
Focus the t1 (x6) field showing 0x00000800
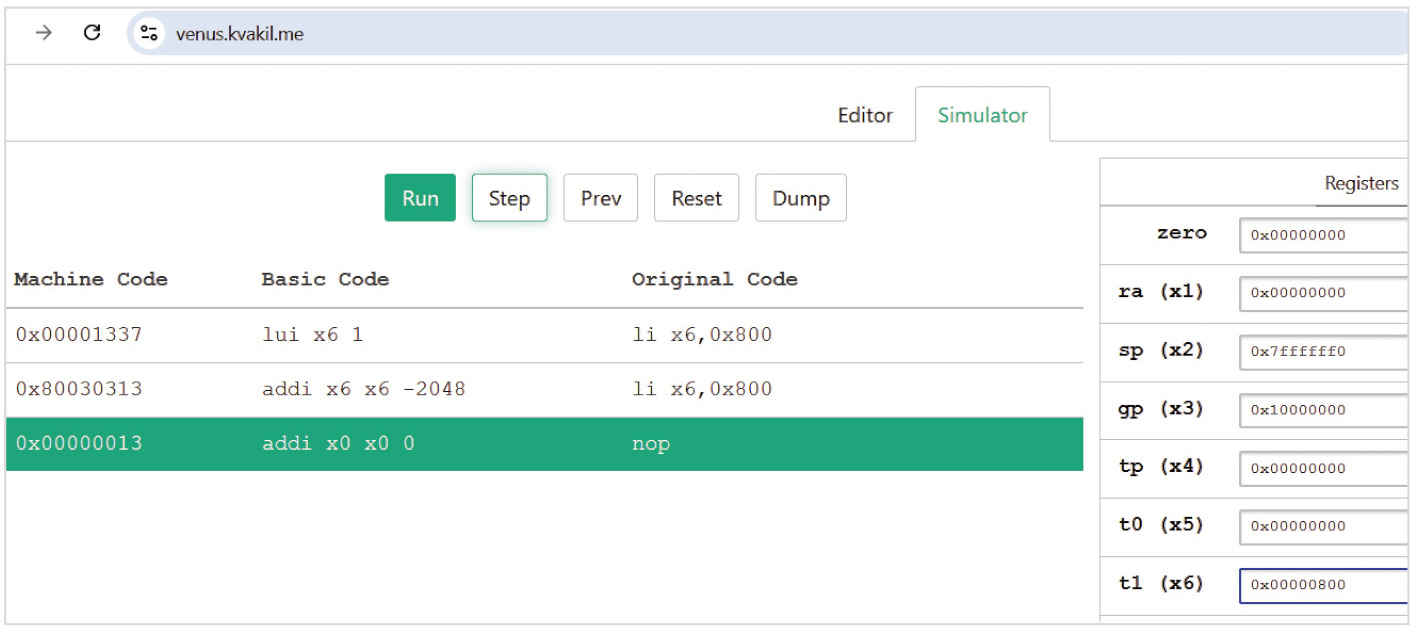pyautogui.click(x=1322, y=585)
